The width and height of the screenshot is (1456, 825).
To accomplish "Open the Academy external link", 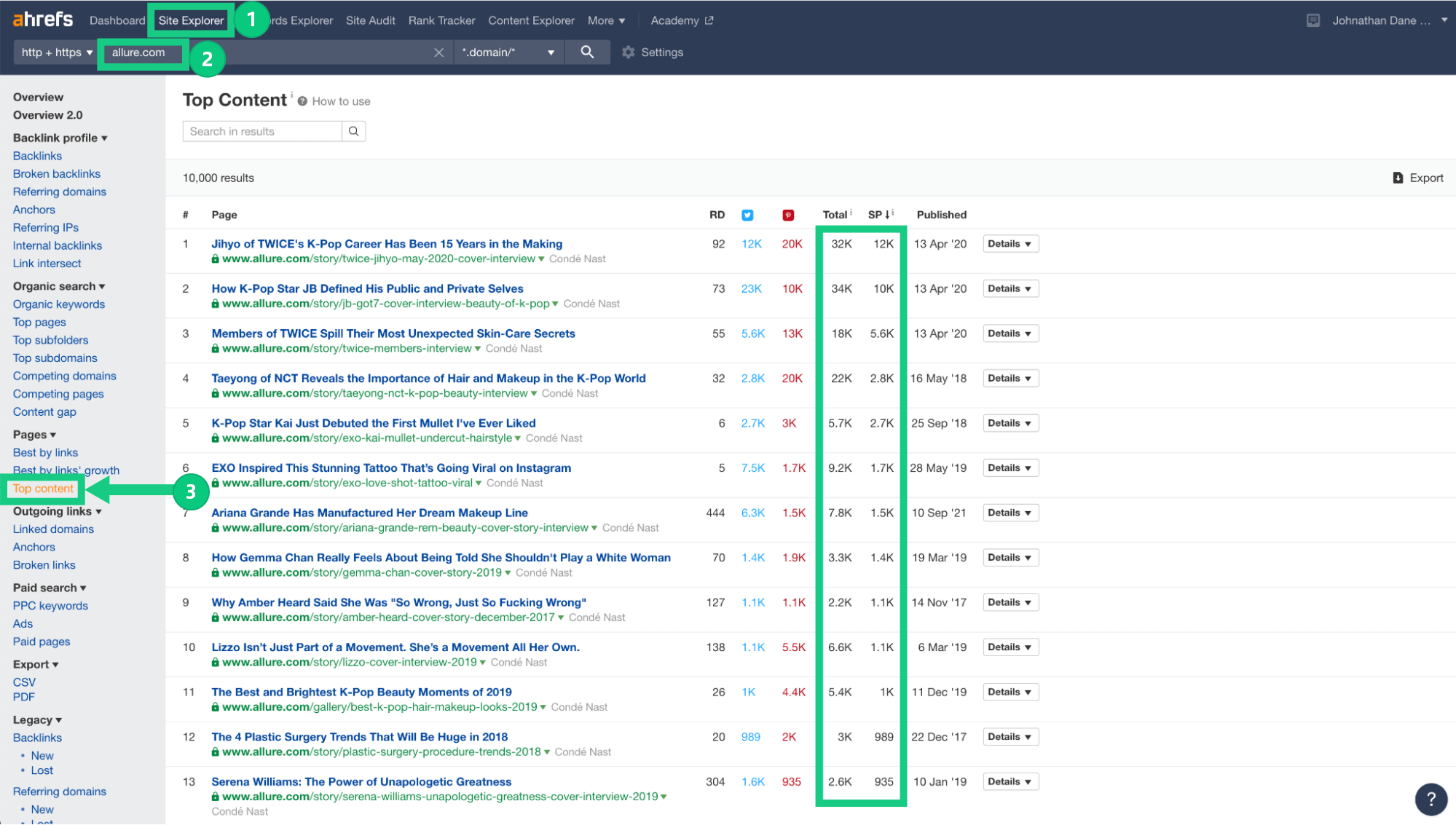I will 682,20.
